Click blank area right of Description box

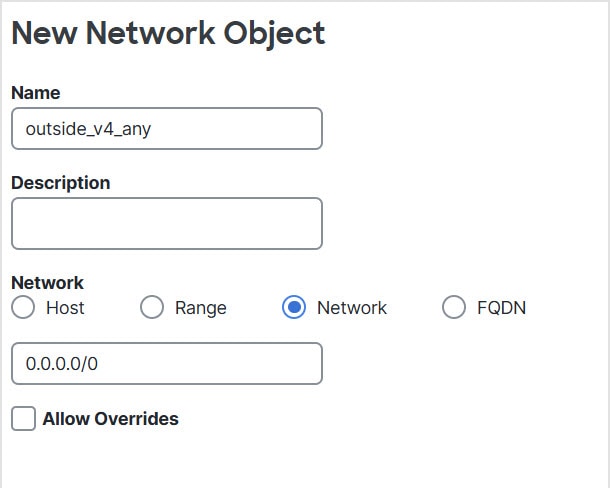463,224
